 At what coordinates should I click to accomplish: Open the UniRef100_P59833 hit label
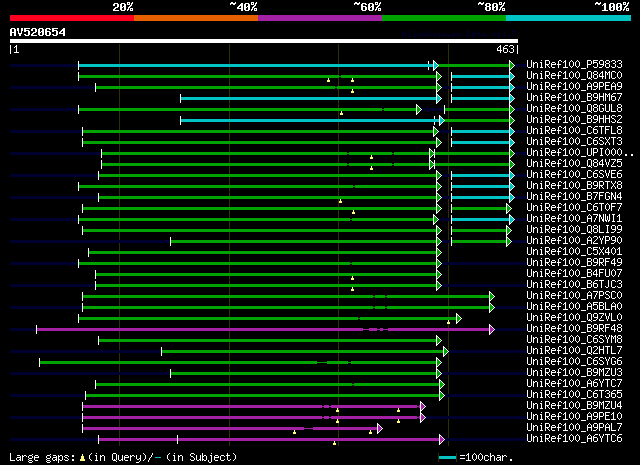coord(574,64)
